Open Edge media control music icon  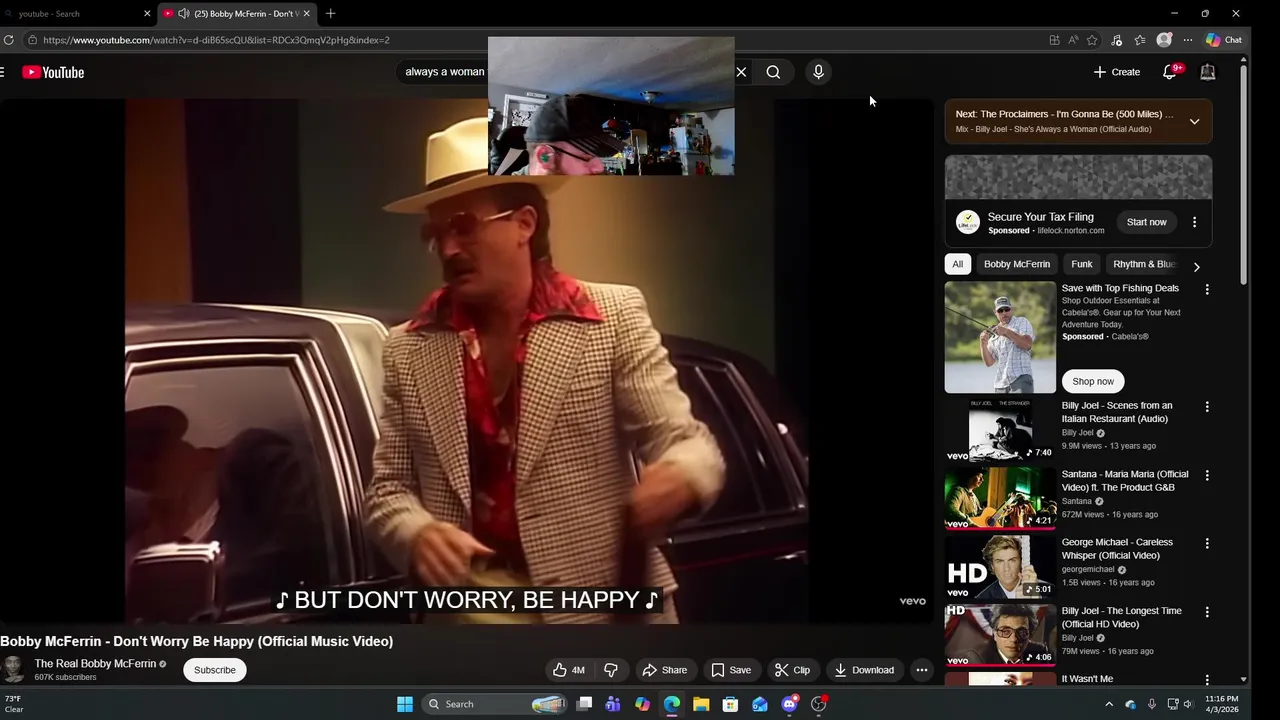tap(1117, 40)
